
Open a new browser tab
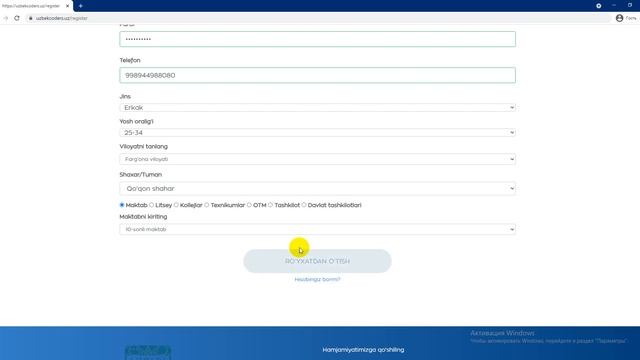coord(80,6)
